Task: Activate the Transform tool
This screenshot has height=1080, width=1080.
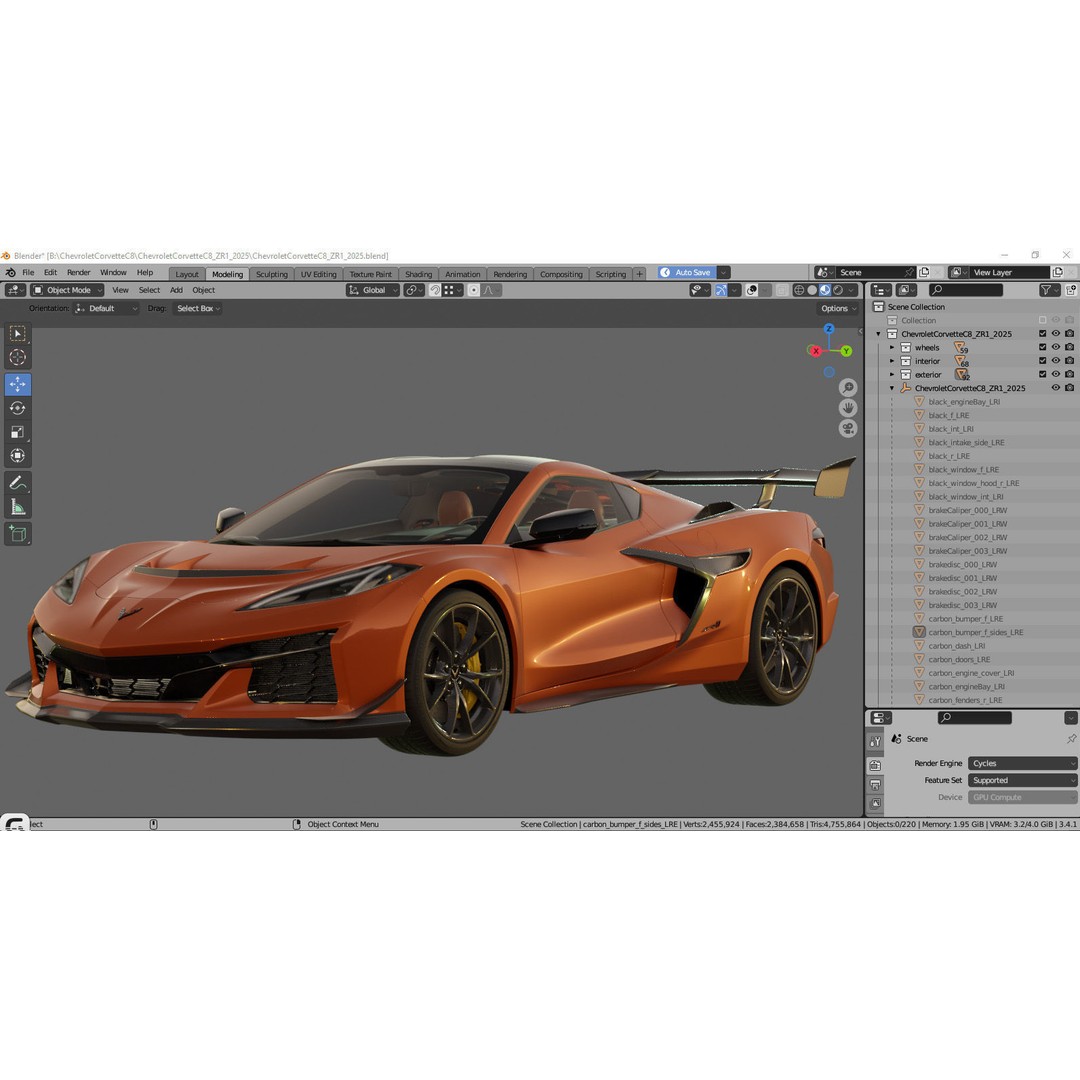Action: coord(18,455)
